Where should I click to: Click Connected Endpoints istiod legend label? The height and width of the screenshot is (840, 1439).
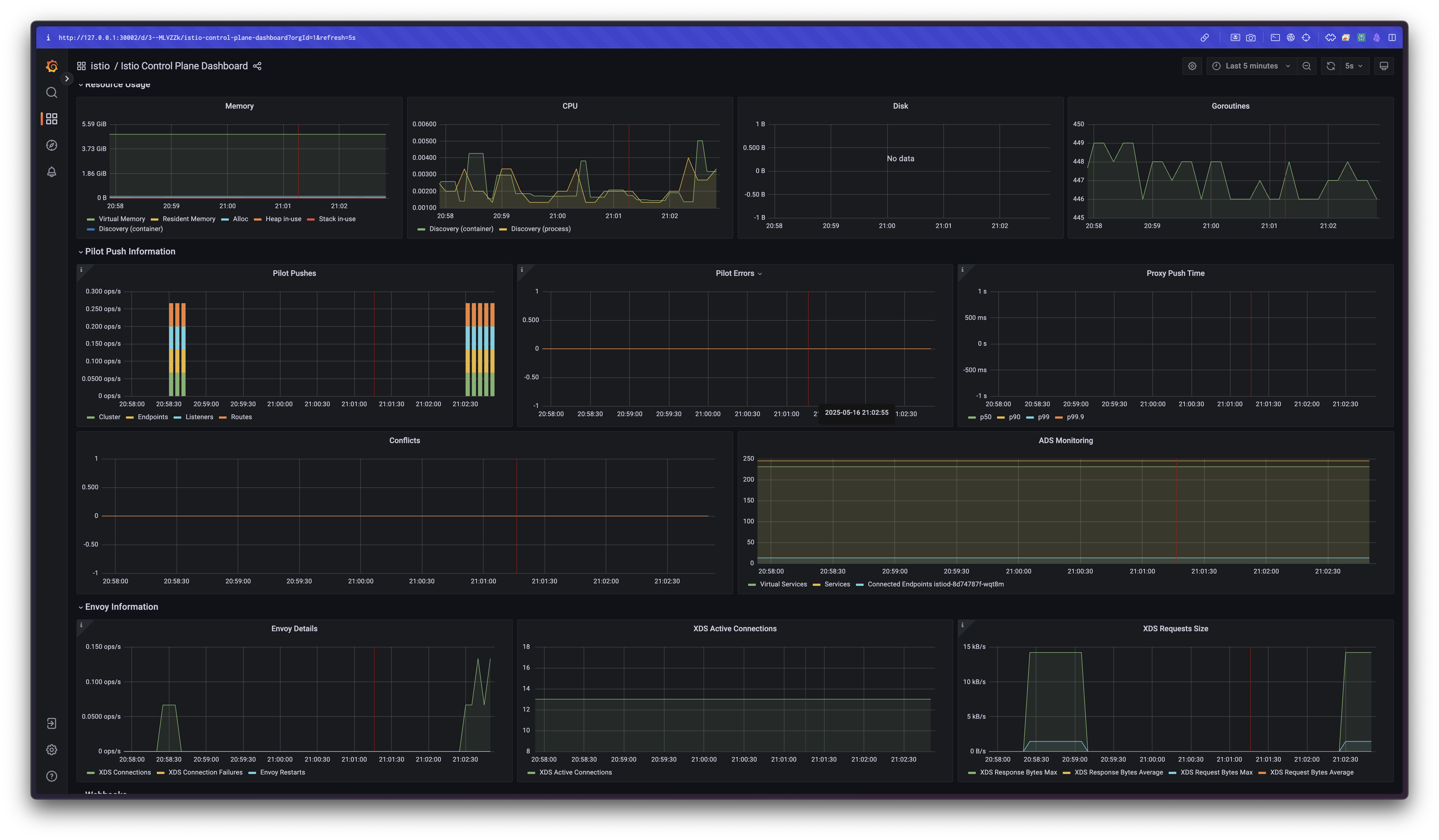tap(935, 585)
